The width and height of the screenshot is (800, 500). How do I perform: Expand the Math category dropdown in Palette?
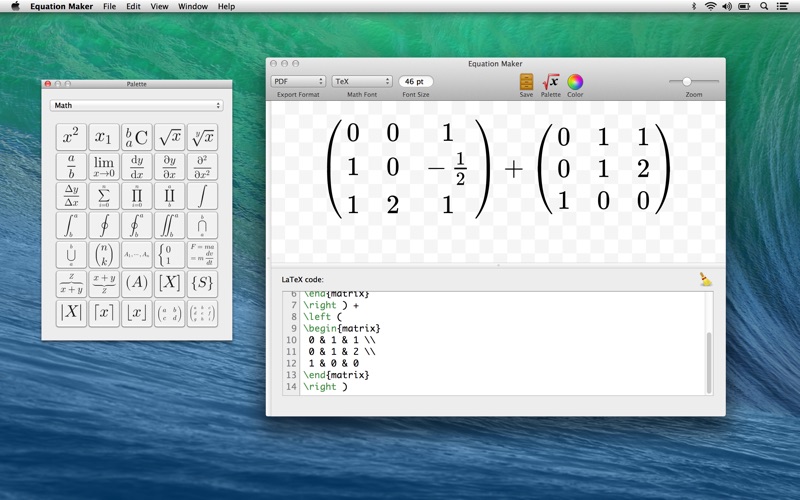(136, 105)
